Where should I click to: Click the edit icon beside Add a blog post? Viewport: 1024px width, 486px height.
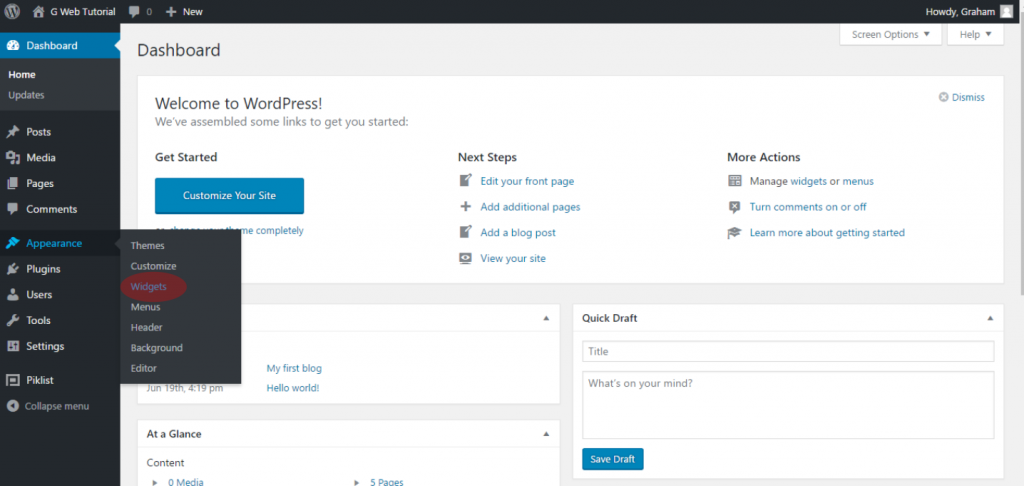[466, 232]
